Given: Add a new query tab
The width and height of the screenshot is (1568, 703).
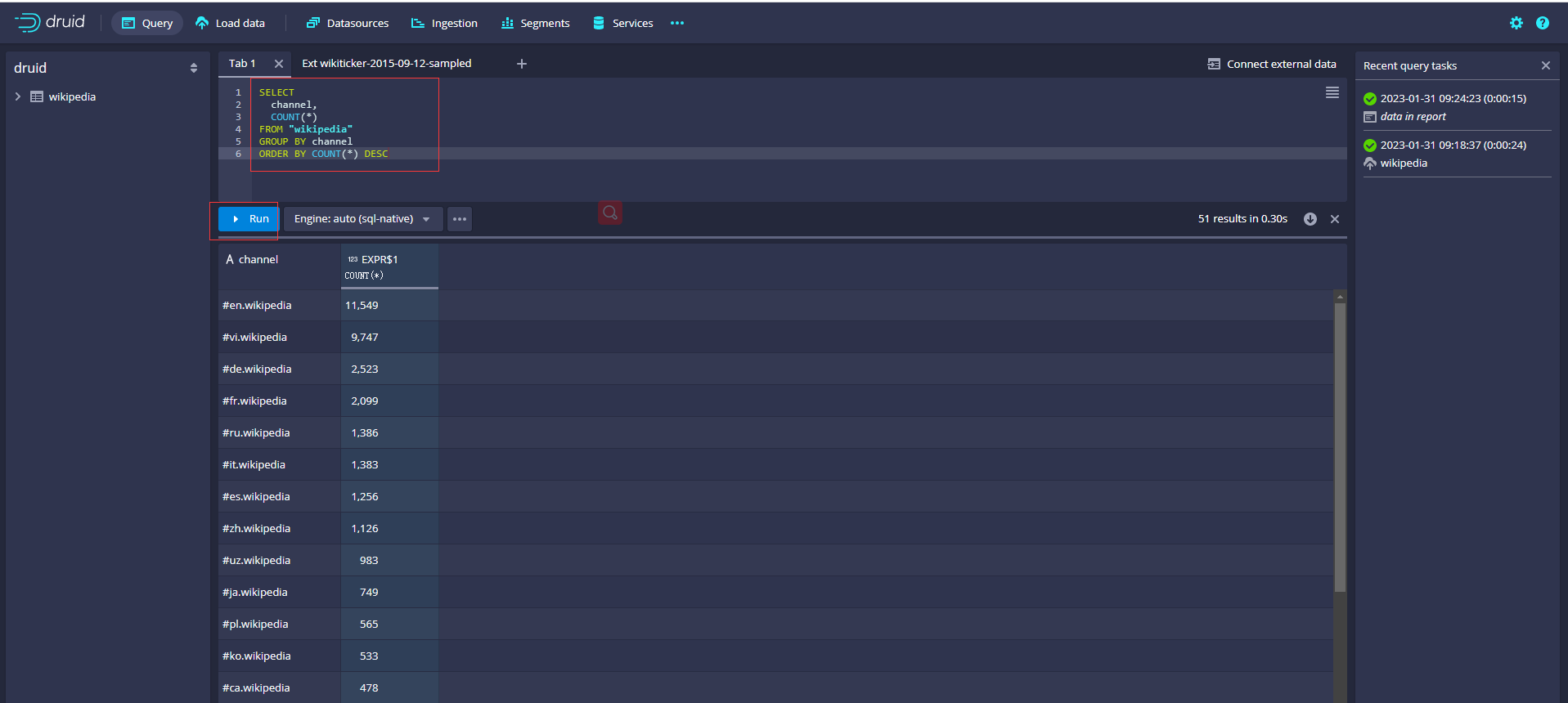Looking at the screenshot, I should [522, 64].
